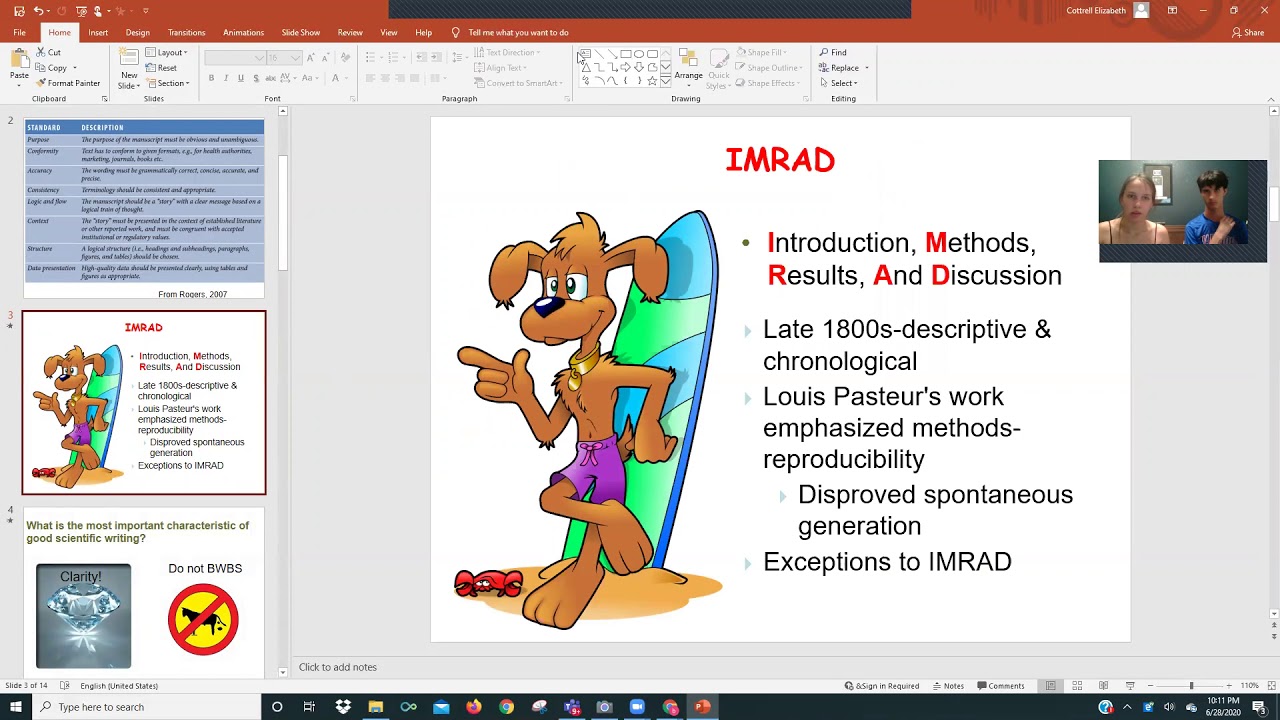Paste from clipboard
The width and height of the screenshot is (1280, 720).
19,66
